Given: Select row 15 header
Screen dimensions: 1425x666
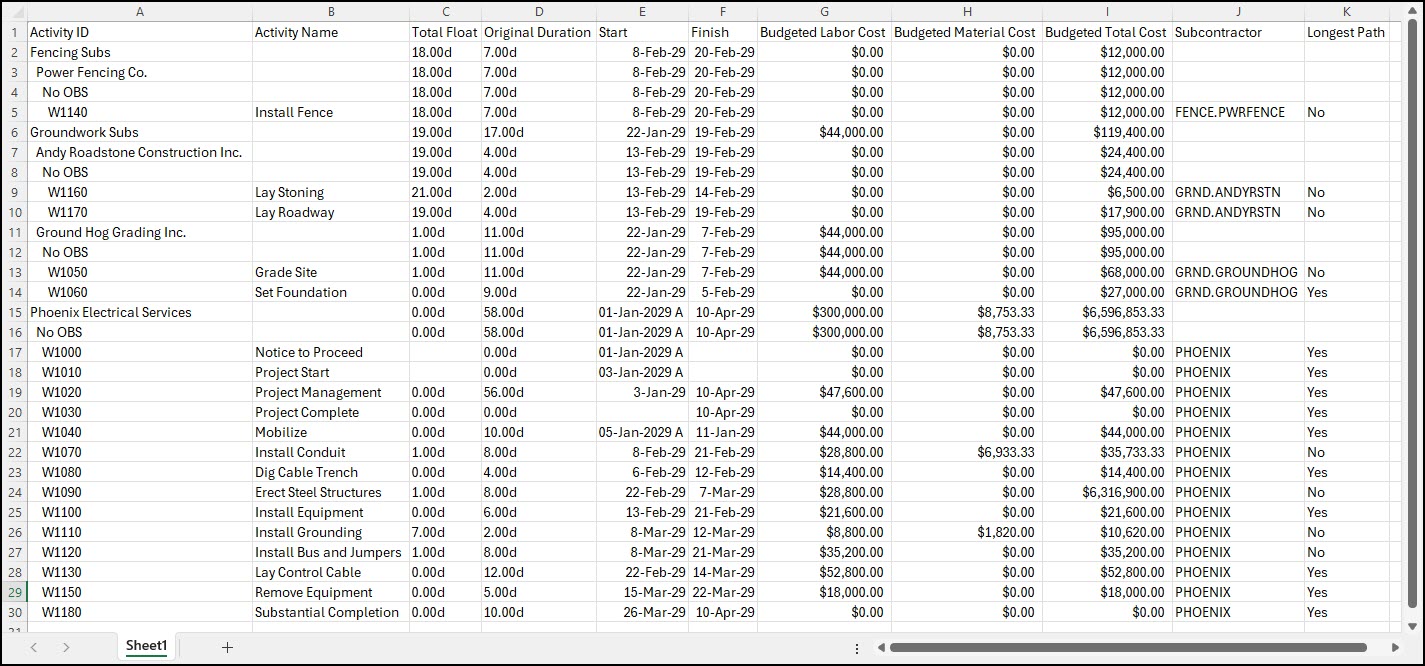Looking at the screenshot, I should 13,312.
